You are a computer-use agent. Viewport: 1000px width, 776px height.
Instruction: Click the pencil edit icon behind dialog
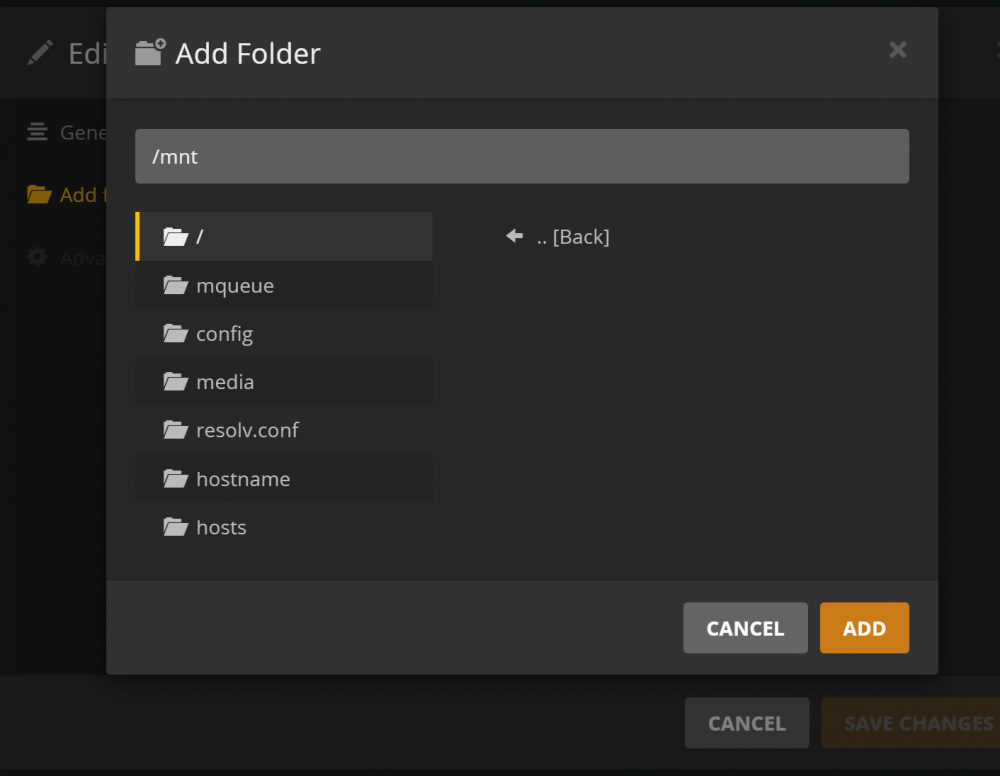click(40, 53)
